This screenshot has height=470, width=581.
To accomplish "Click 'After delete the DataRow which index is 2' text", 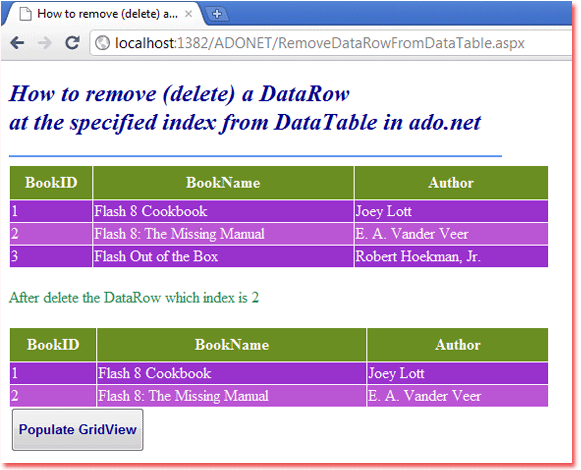I will click(x=134, y=298).
